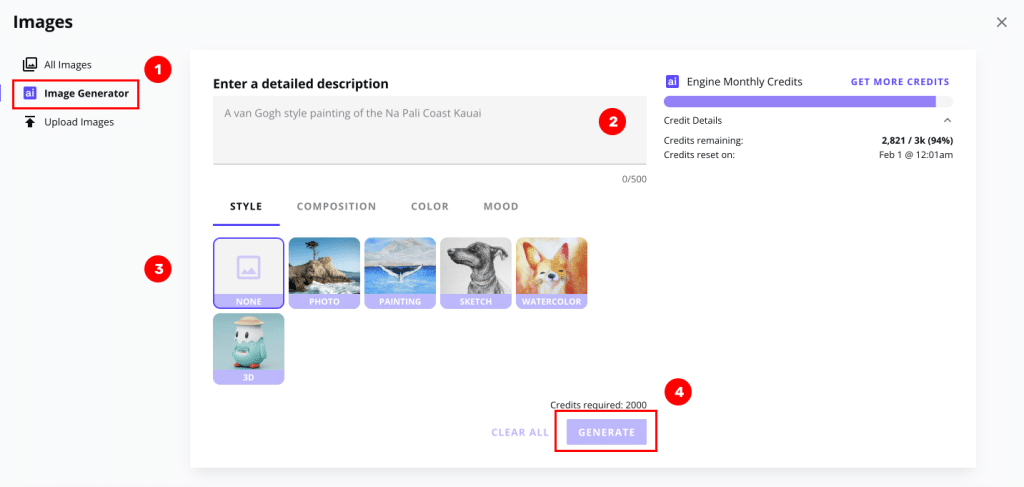1024x487 pixels.
Task: Switch to the Style tab
Action: (x=246, y=207)
